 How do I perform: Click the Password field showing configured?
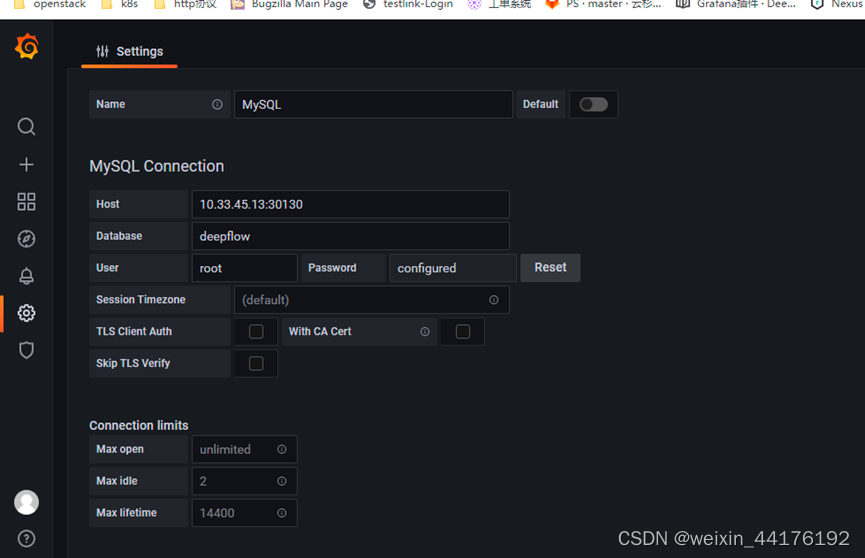(x=453, y=268)
